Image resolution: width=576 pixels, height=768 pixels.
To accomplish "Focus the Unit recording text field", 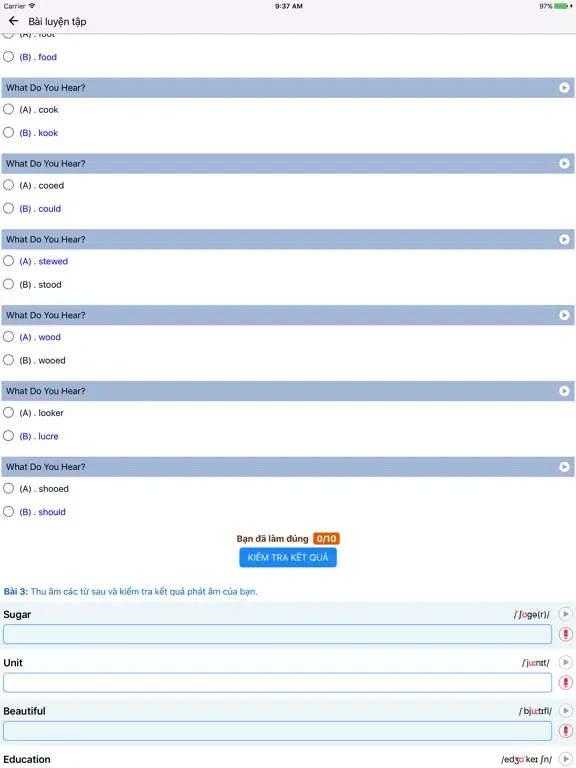I will coord(277,683).
